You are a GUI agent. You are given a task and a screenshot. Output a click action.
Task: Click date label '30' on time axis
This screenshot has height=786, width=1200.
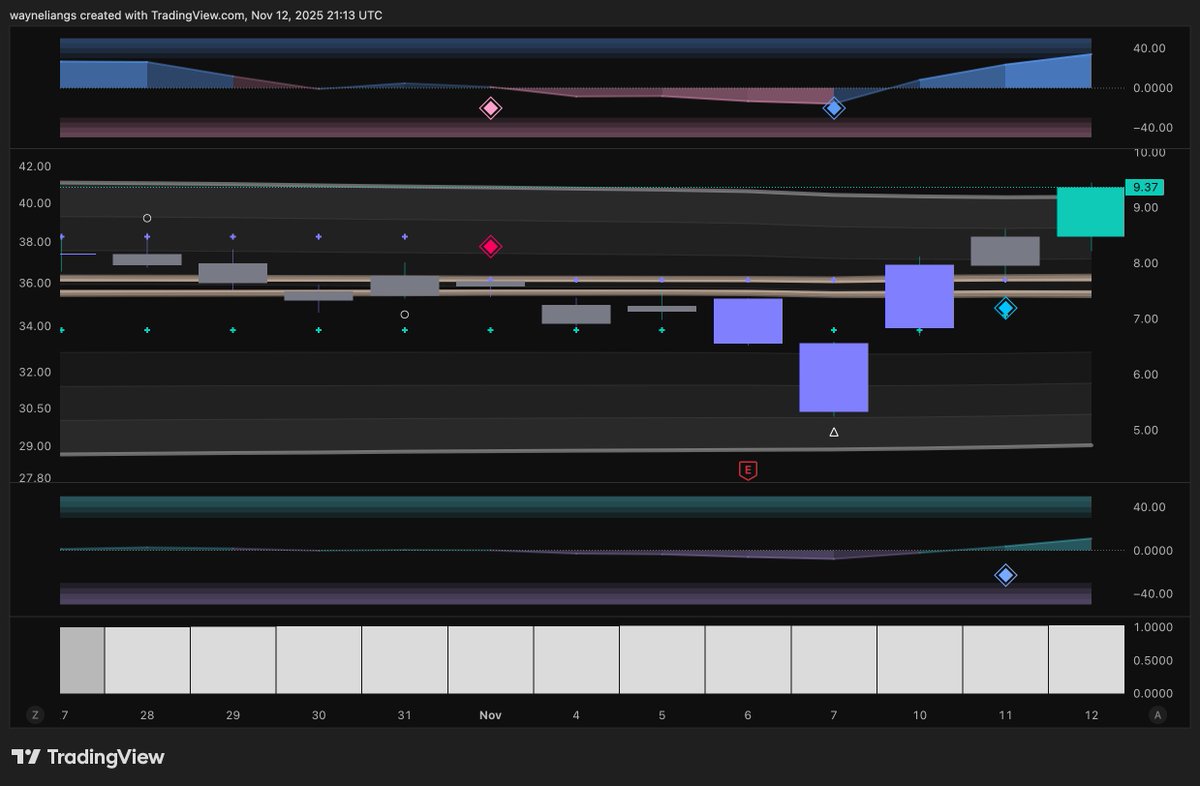[x=319, y=716]
